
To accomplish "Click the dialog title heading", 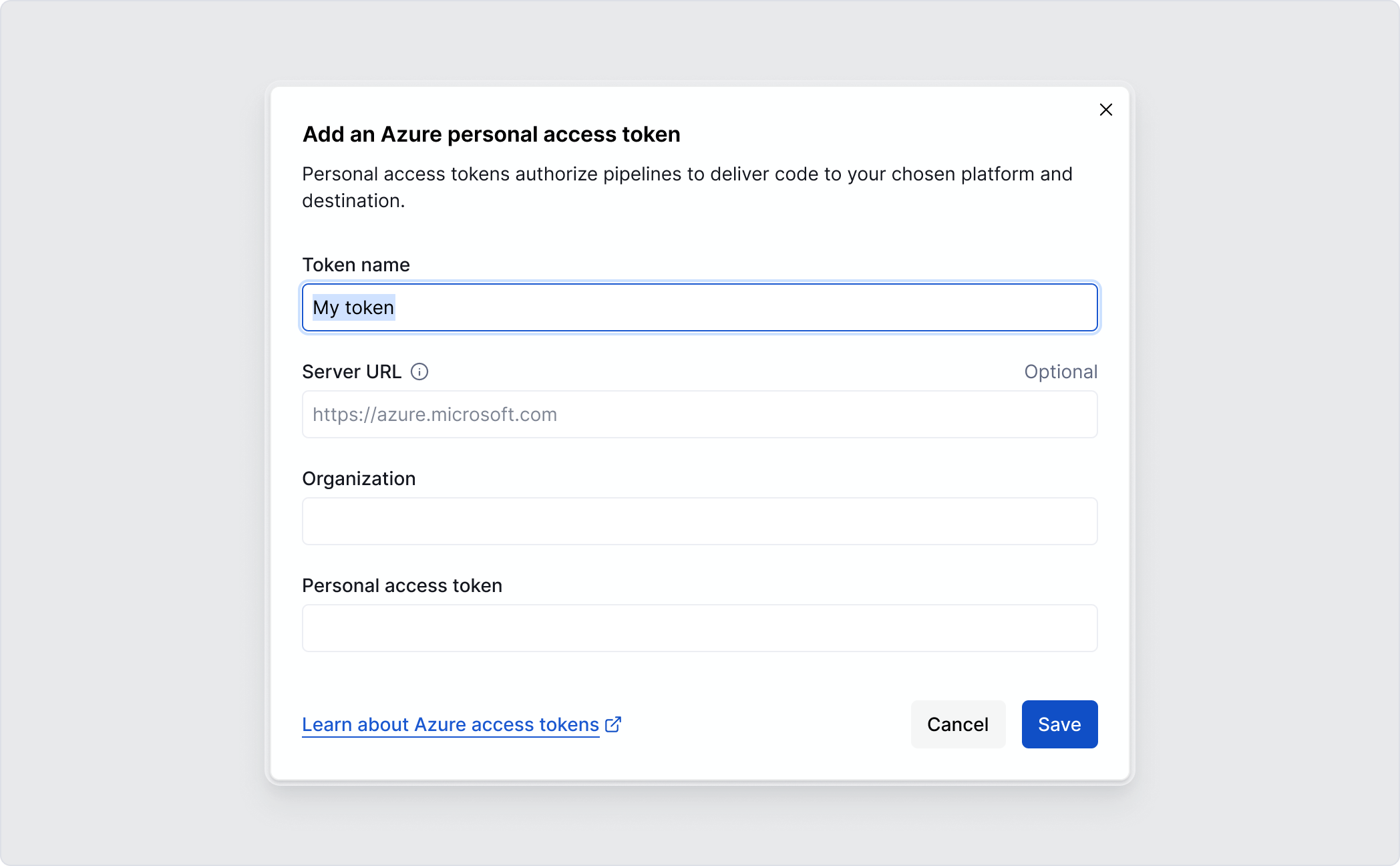I will 492,134.
